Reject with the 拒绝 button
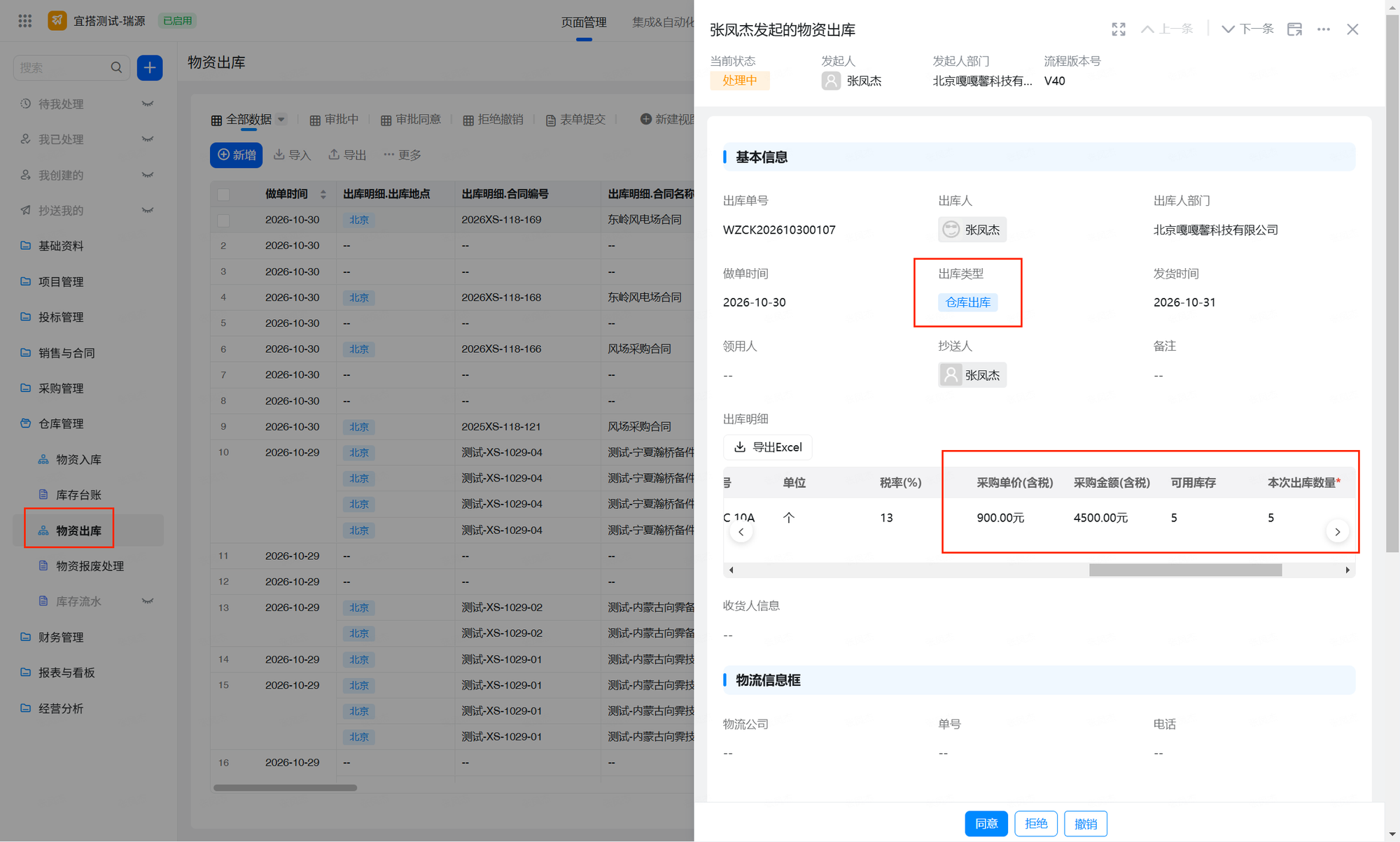This screenshot has width=1400, height=842. 1036,824
